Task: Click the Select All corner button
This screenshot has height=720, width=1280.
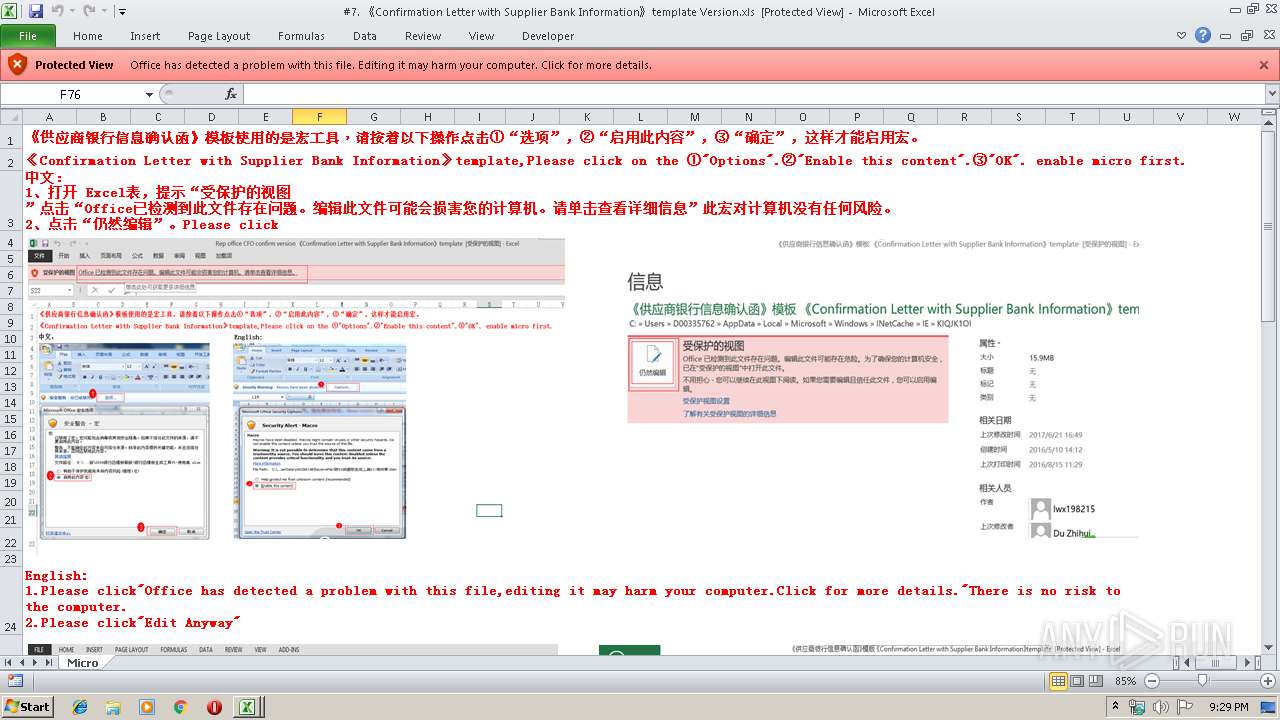Action: (10, 117)
